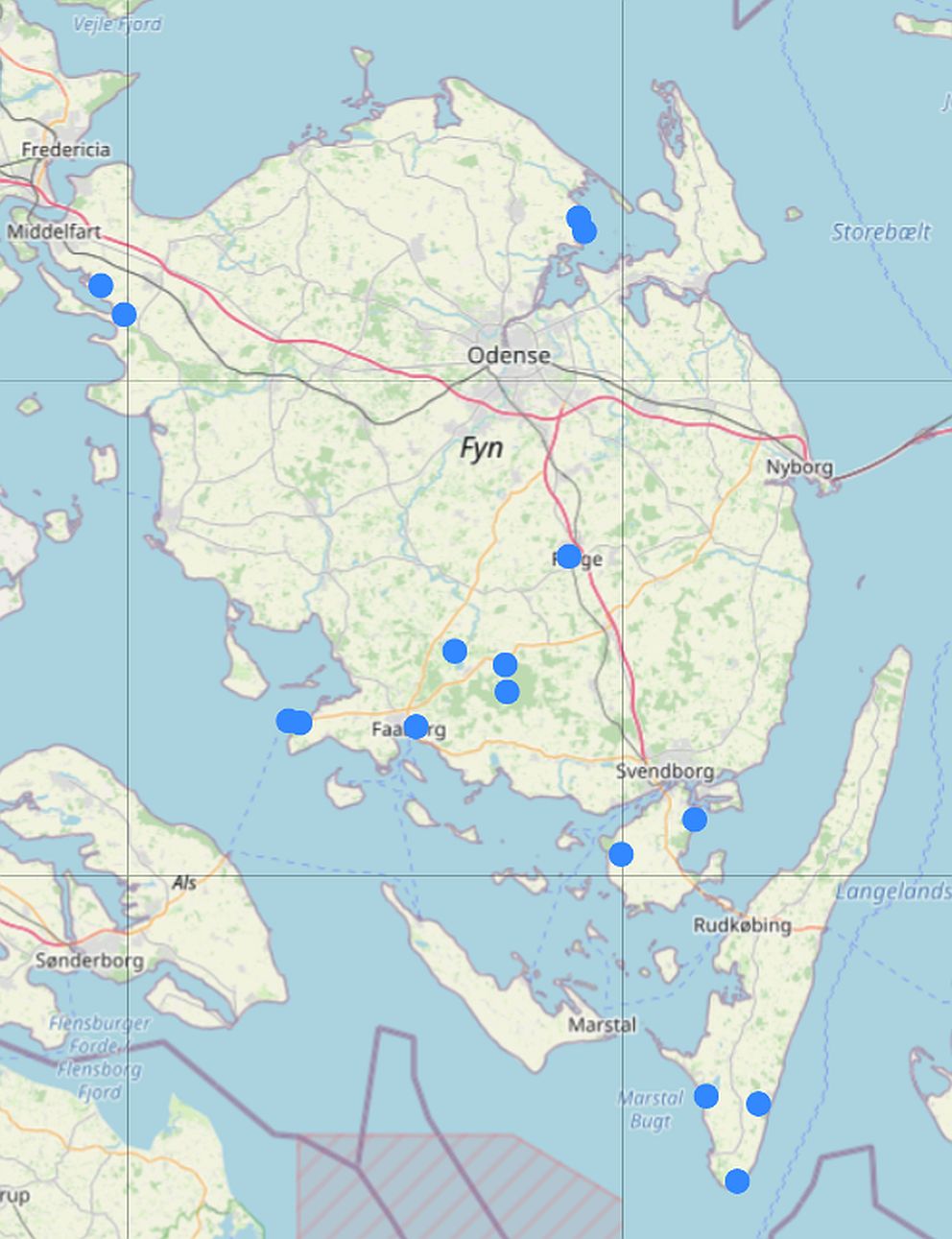Click the Fyn island label
Viewport: 952px width, 1239px height.
(482, 447)
